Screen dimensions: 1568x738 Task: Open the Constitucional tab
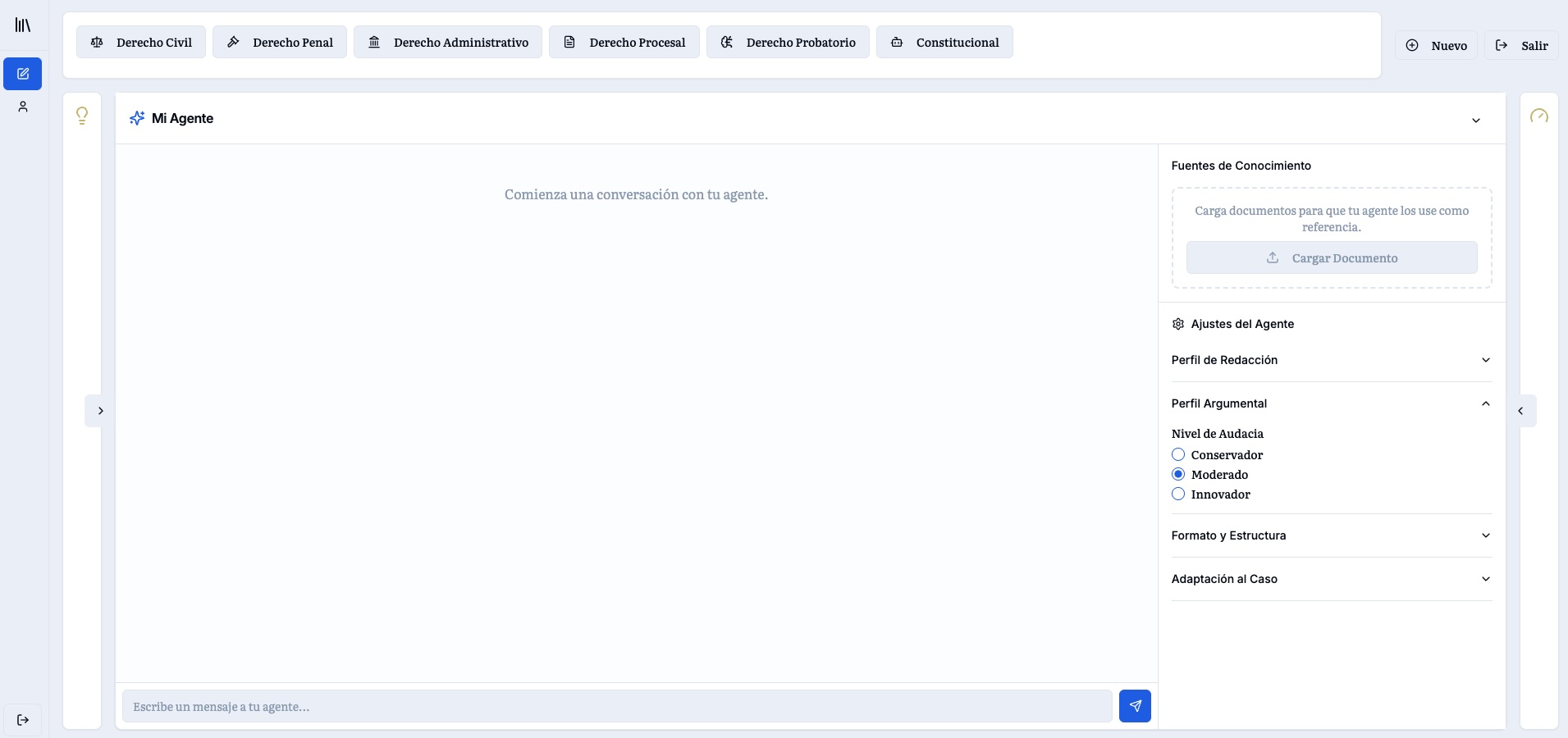[945, 42]
